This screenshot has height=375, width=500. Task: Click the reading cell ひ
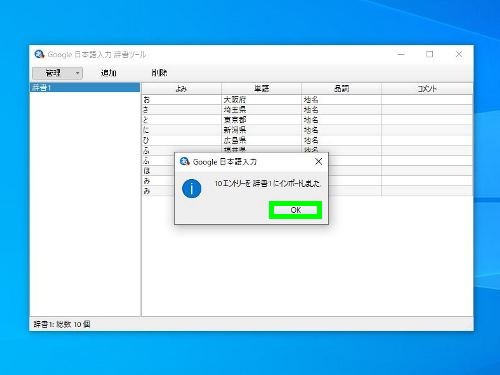[x=181, y=140]
